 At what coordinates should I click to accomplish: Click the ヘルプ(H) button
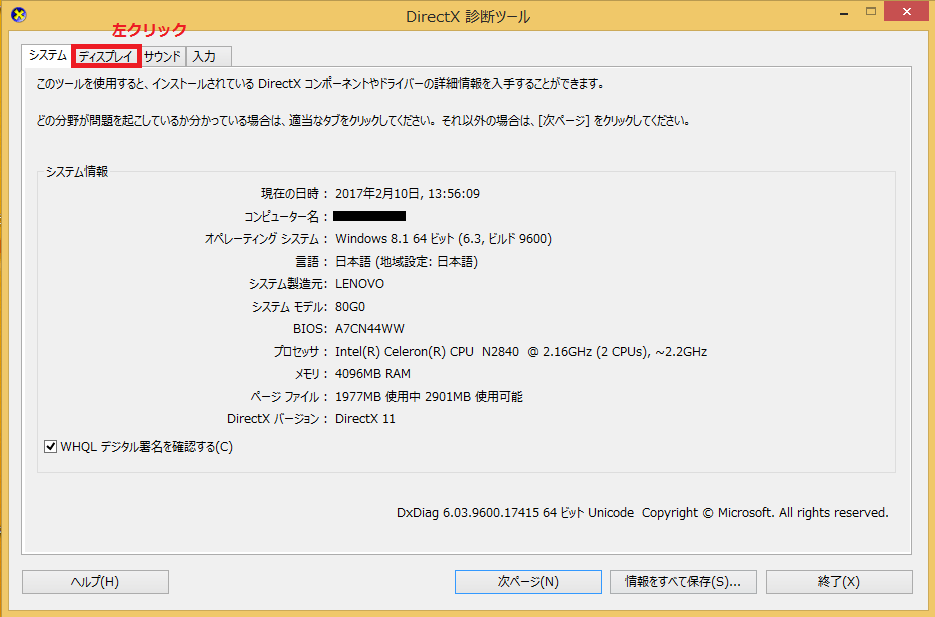coord(95,582)
